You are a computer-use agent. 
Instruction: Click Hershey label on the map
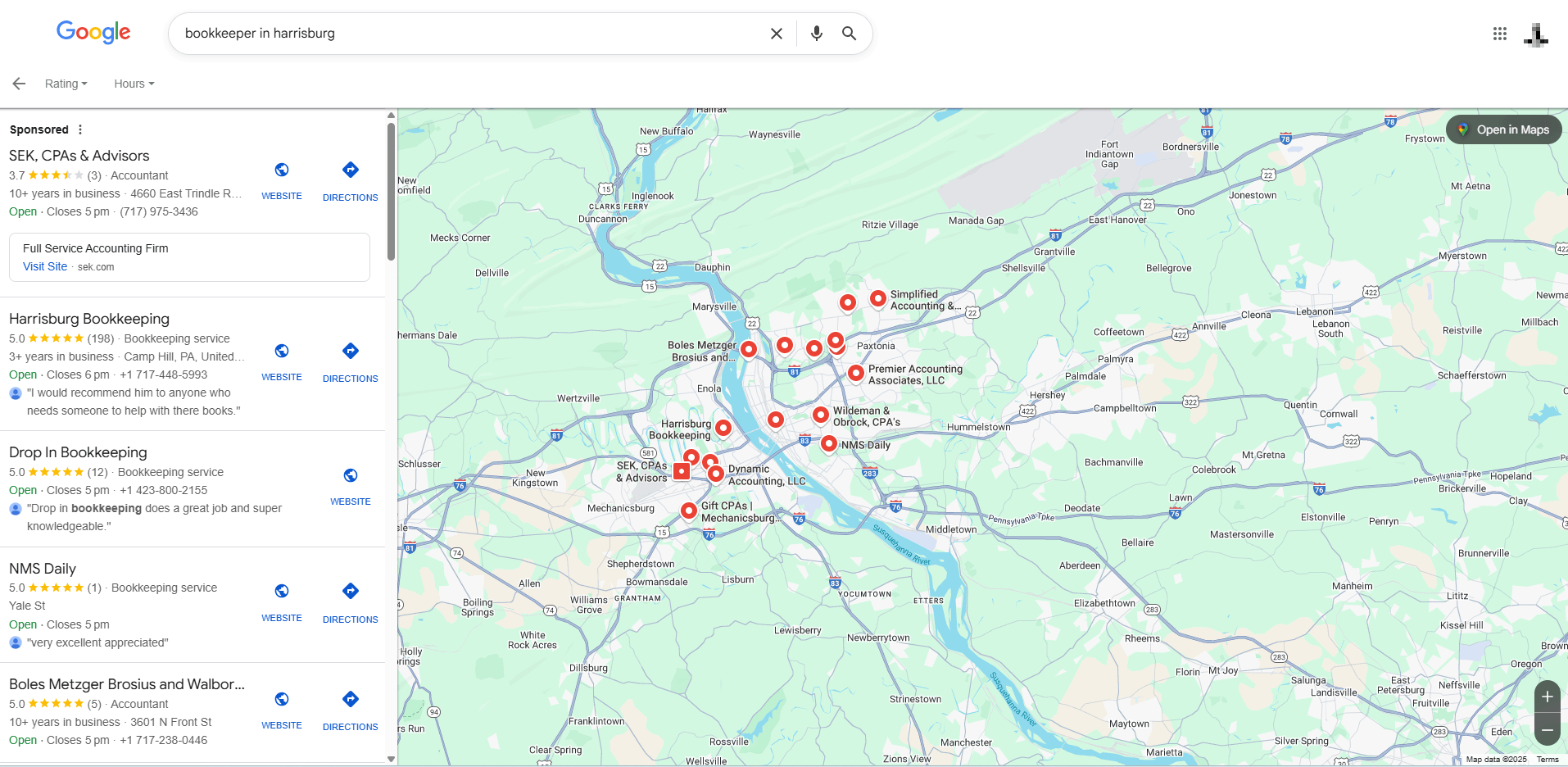click(1047, 395)
